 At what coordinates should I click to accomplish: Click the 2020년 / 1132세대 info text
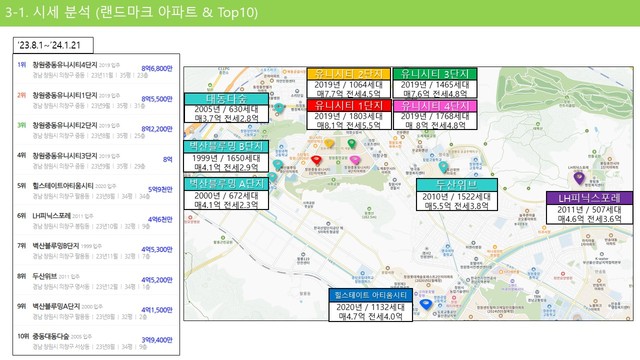(x=371, y=307)
